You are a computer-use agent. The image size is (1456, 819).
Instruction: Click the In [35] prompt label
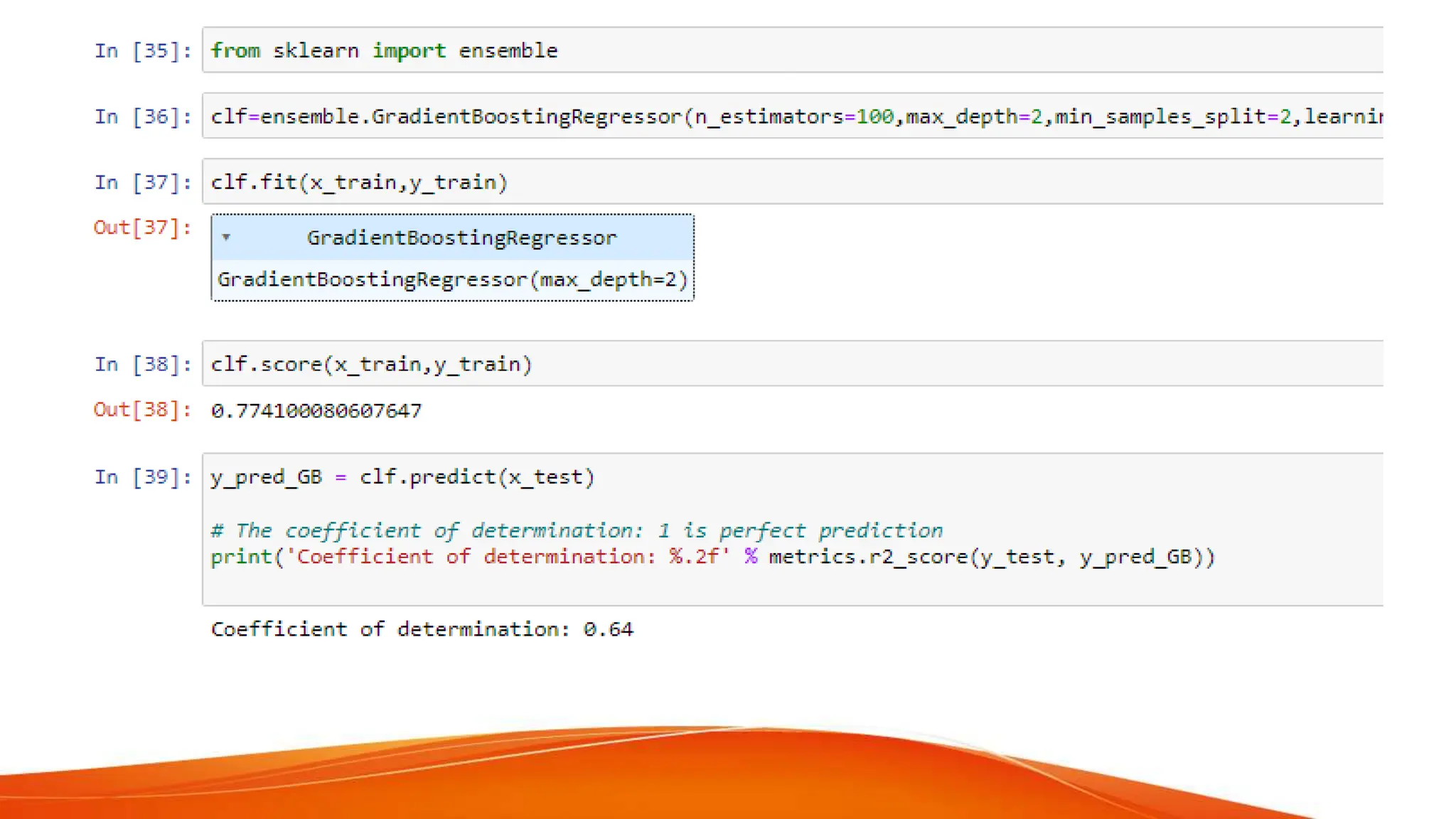pyautogui.click(x=143, y=50)
